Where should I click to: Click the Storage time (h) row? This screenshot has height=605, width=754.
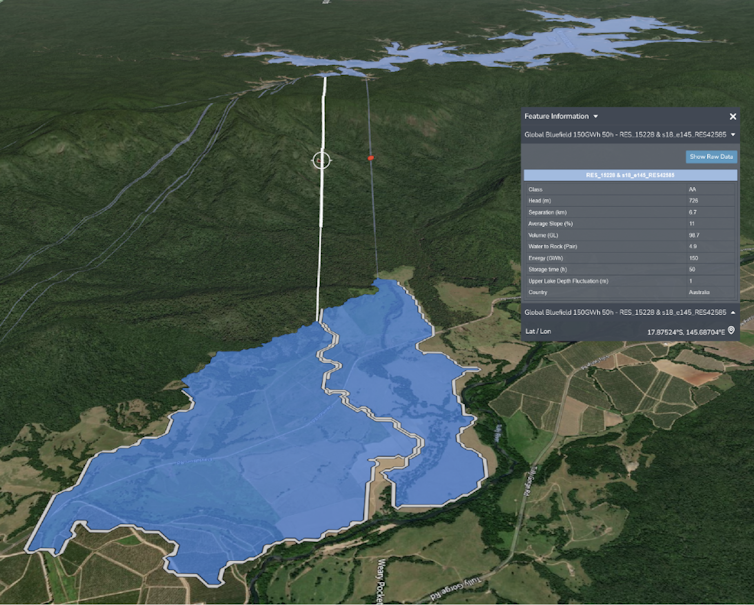[629, 269]
